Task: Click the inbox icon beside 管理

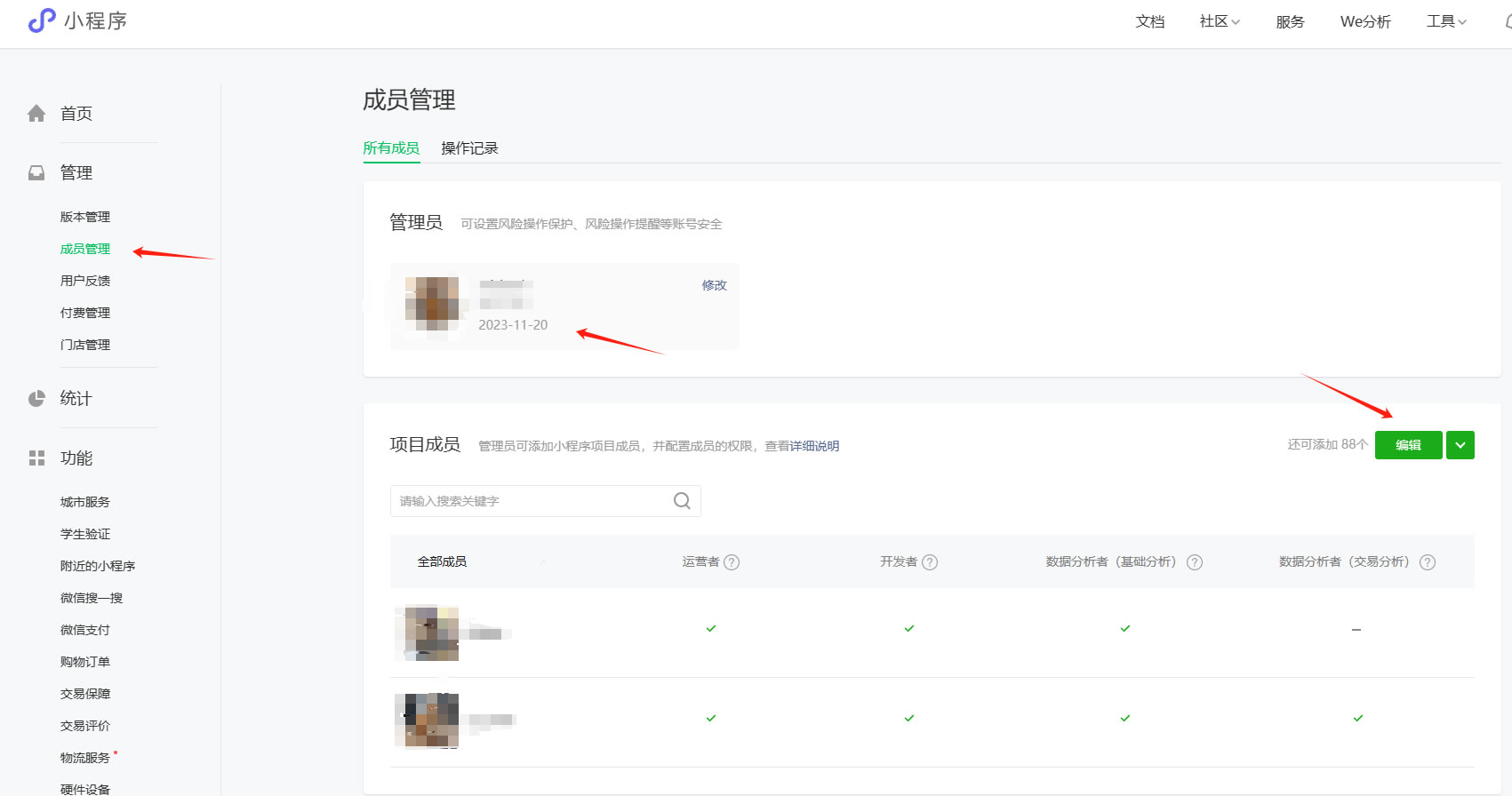Action: coord(36,173)
